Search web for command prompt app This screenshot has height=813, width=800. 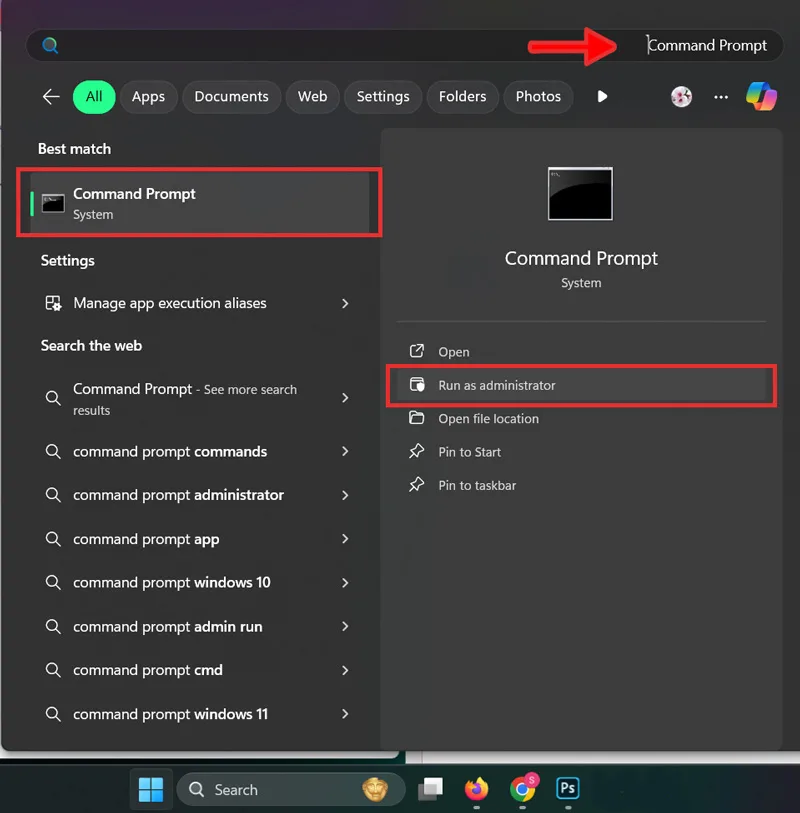pos(200,539)
